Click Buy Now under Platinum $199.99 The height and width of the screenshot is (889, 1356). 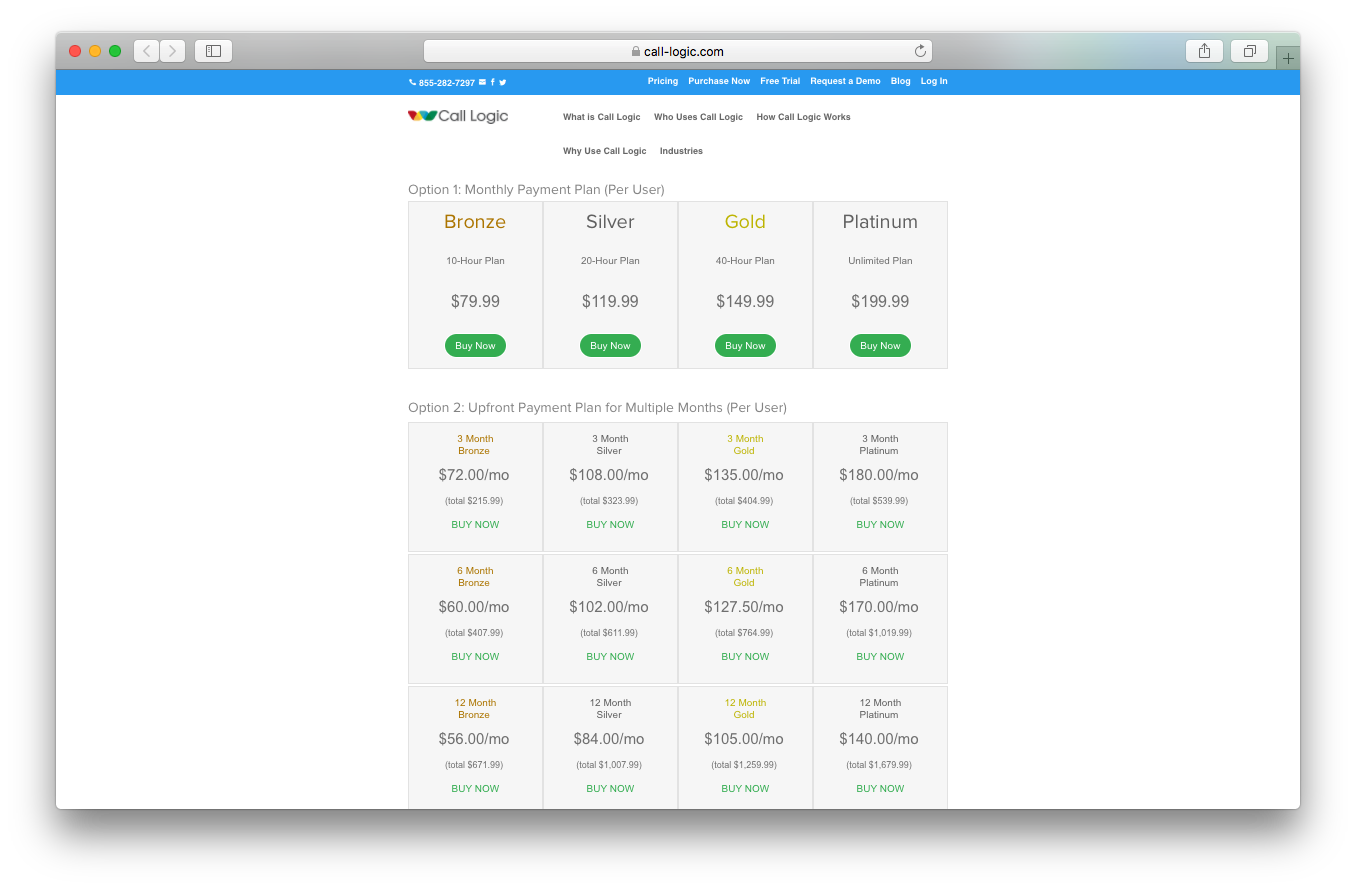pos(880,345)
